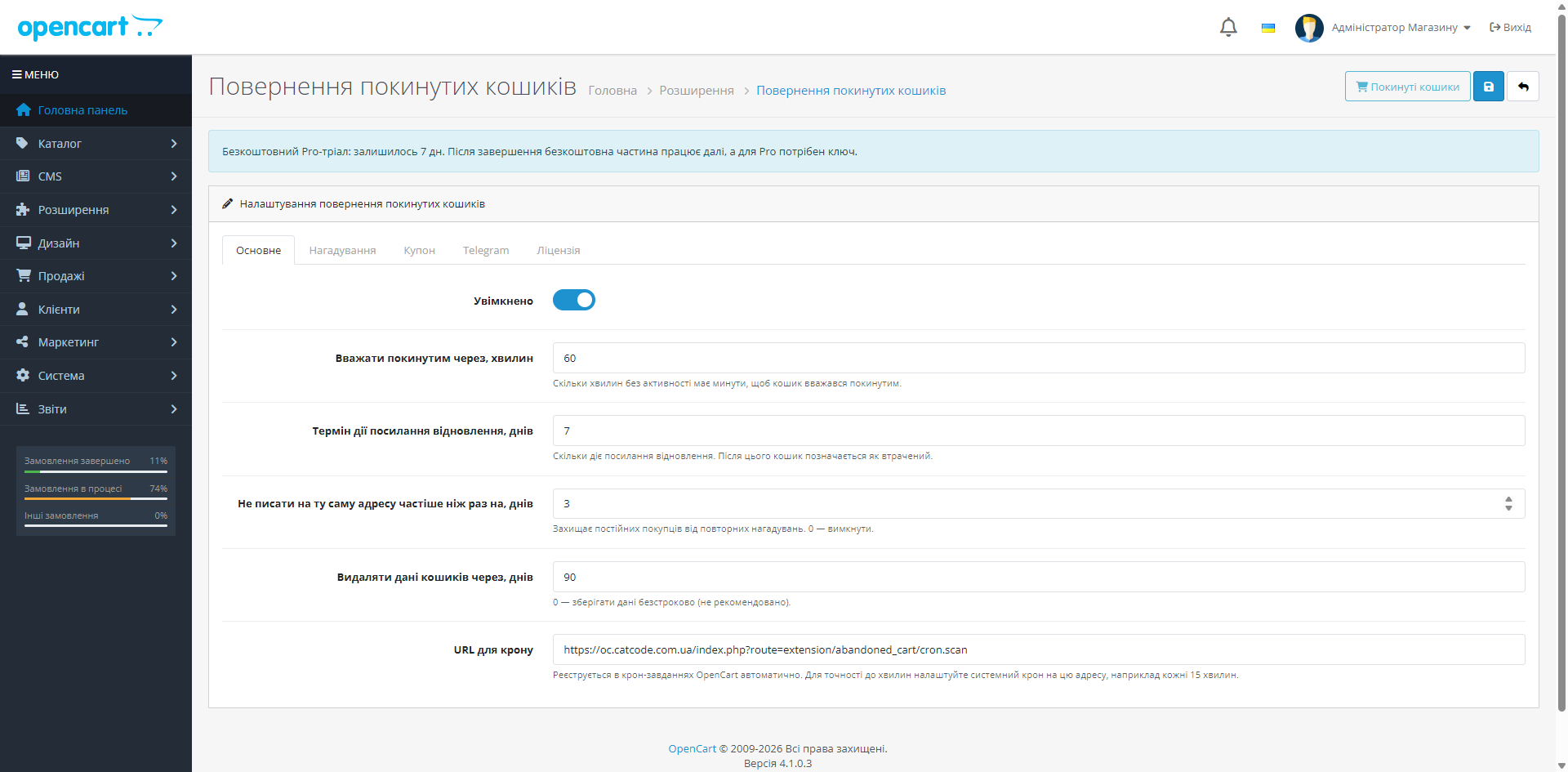Click the Pro trial notice text
The height and width of the screenshot is (772, 1568).
tap(540, 152)
